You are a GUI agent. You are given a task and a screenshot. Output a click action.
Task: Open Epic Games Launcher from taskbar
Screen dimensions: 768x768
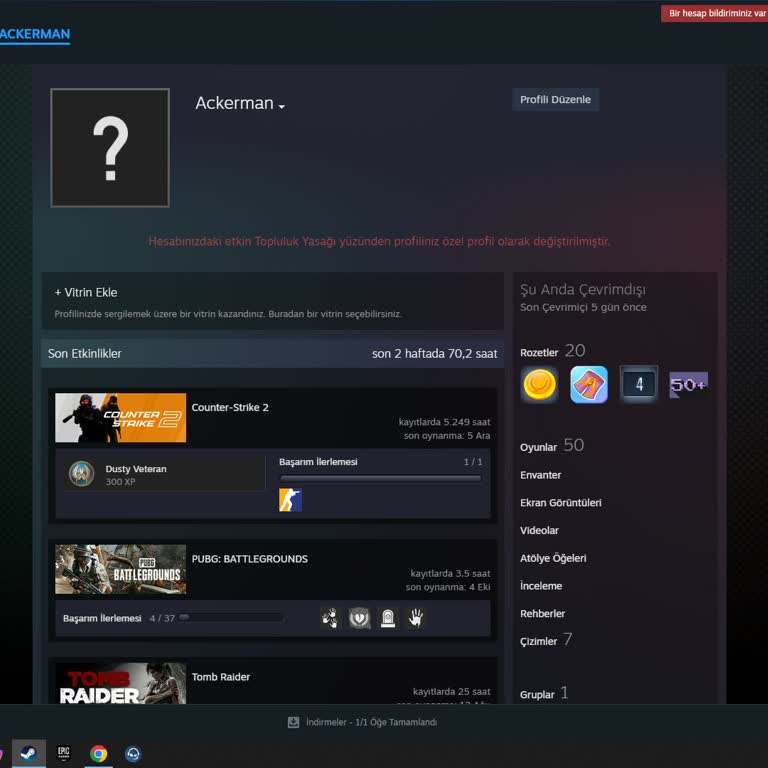coord(64,753)
